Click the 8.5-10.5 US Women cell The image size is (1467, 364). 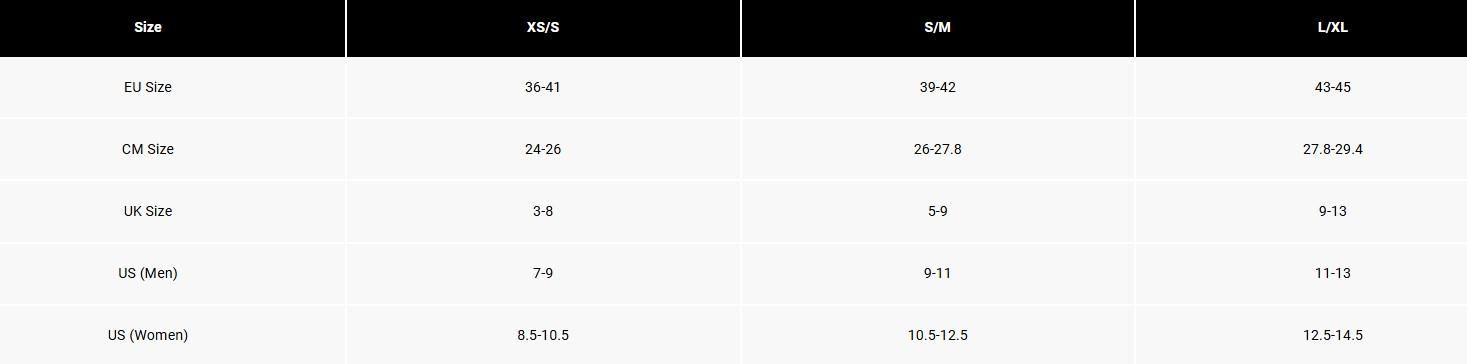543,335
